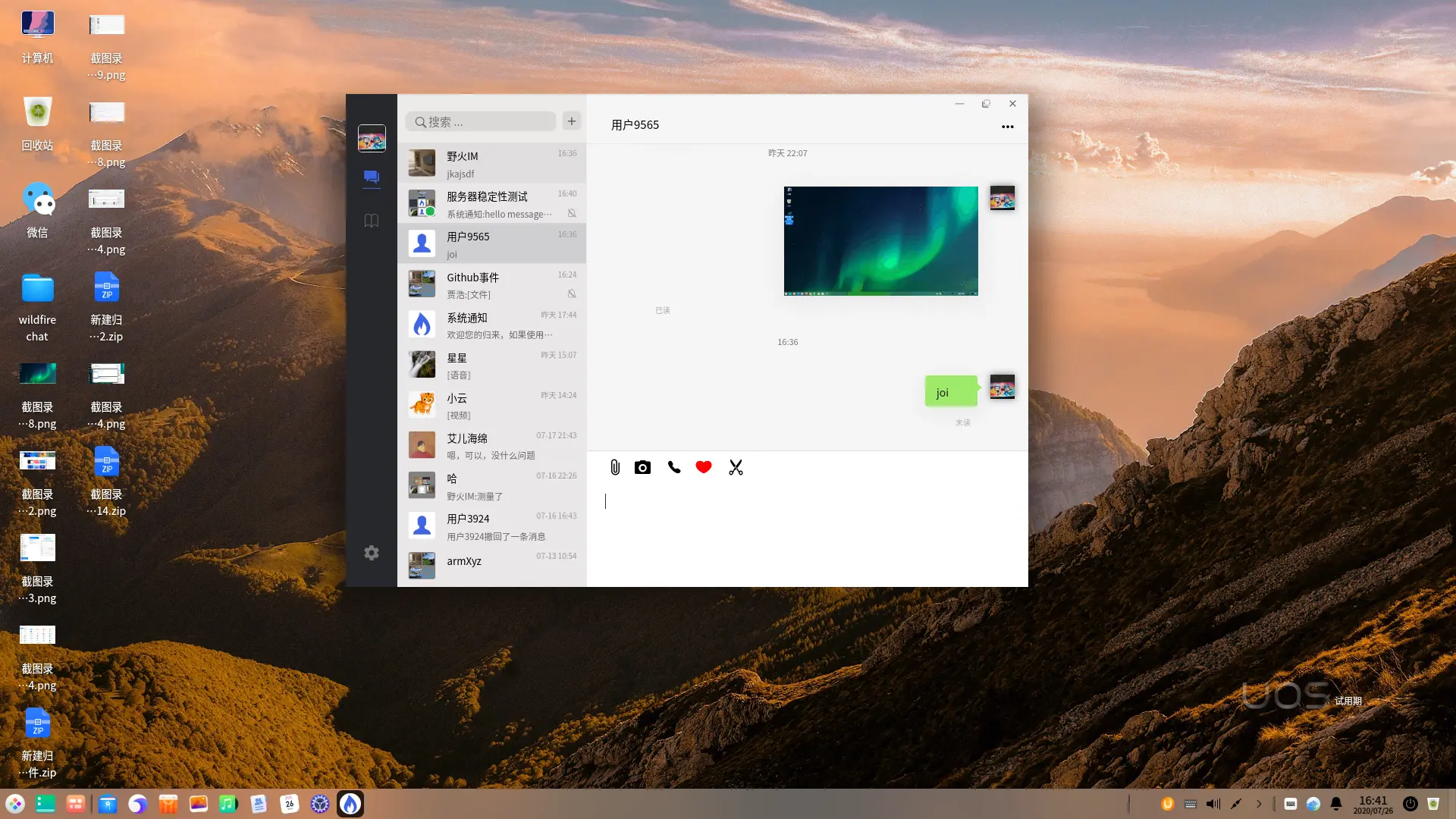Click your profile avatar in the sidebar
The height and width of the screenshot is (819, 1456).
click(371, 138)
